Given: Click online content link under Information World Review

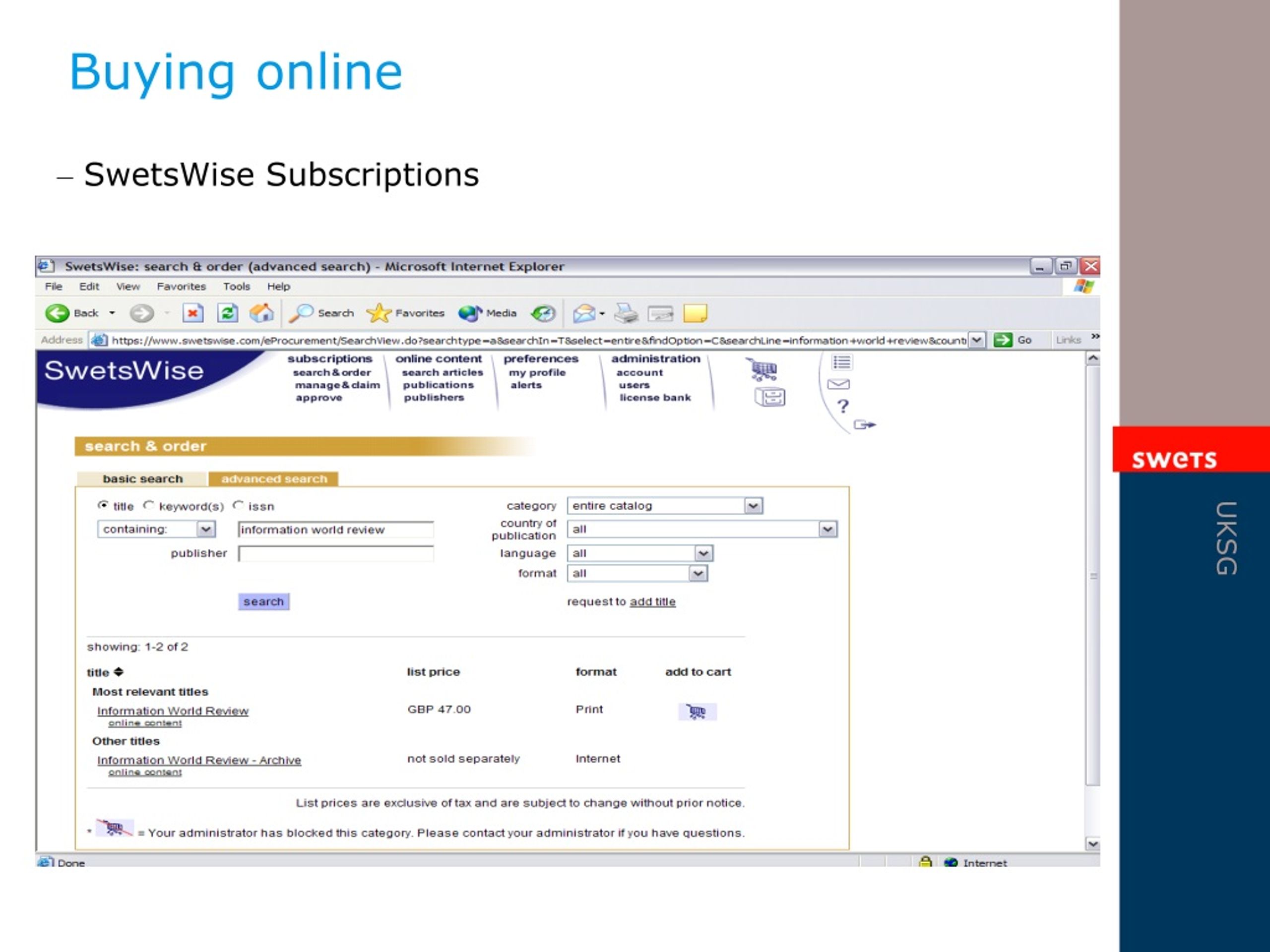Looking at the screenshot, I should click(145, 723).
